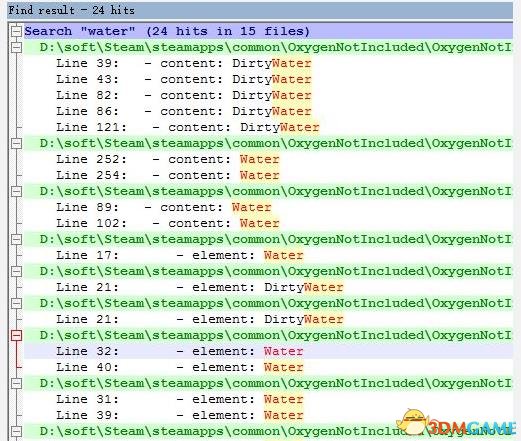Select the Search "water" (24 hits in 15 files) row
Viewport: 521px width, 441px height.
click(x=268, y=31)
